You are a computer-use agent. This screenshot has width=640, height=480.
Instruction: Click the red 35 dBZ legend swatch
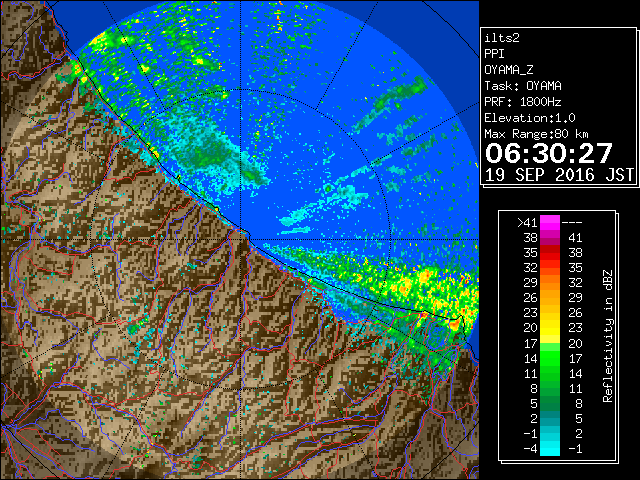point(550,253)
